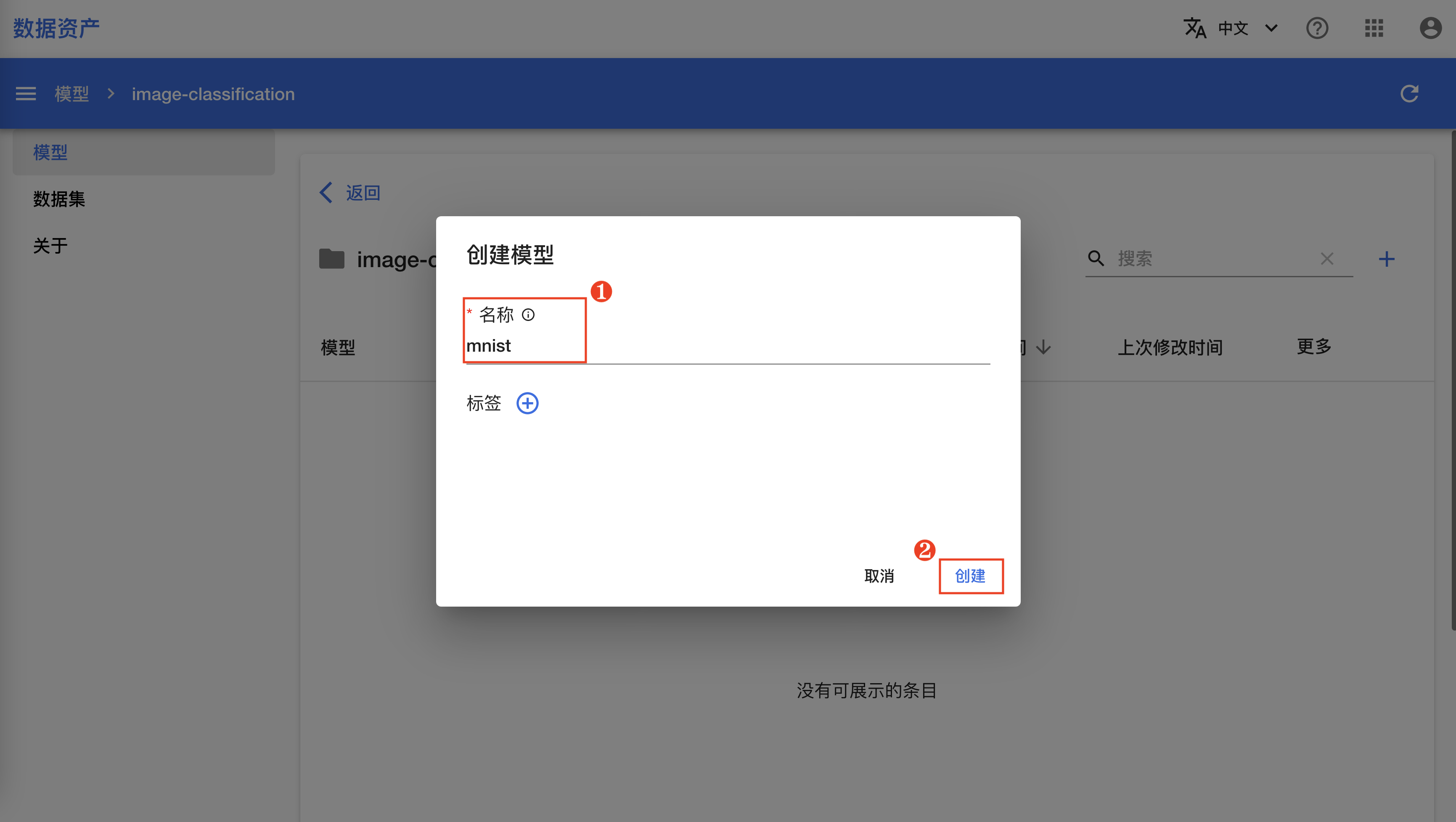Toggle the hamburger navigation menu
The width and height of the screenshot is (1456, 822).
[25, 93]
